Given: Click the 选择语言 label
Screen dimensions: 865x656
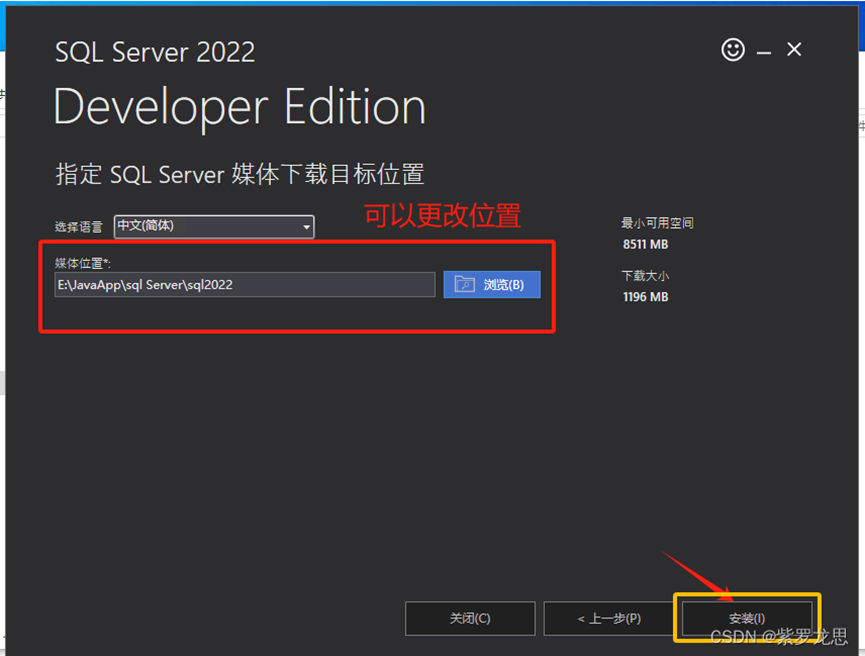Looking at the screenshot, I should tap(78, 227).
